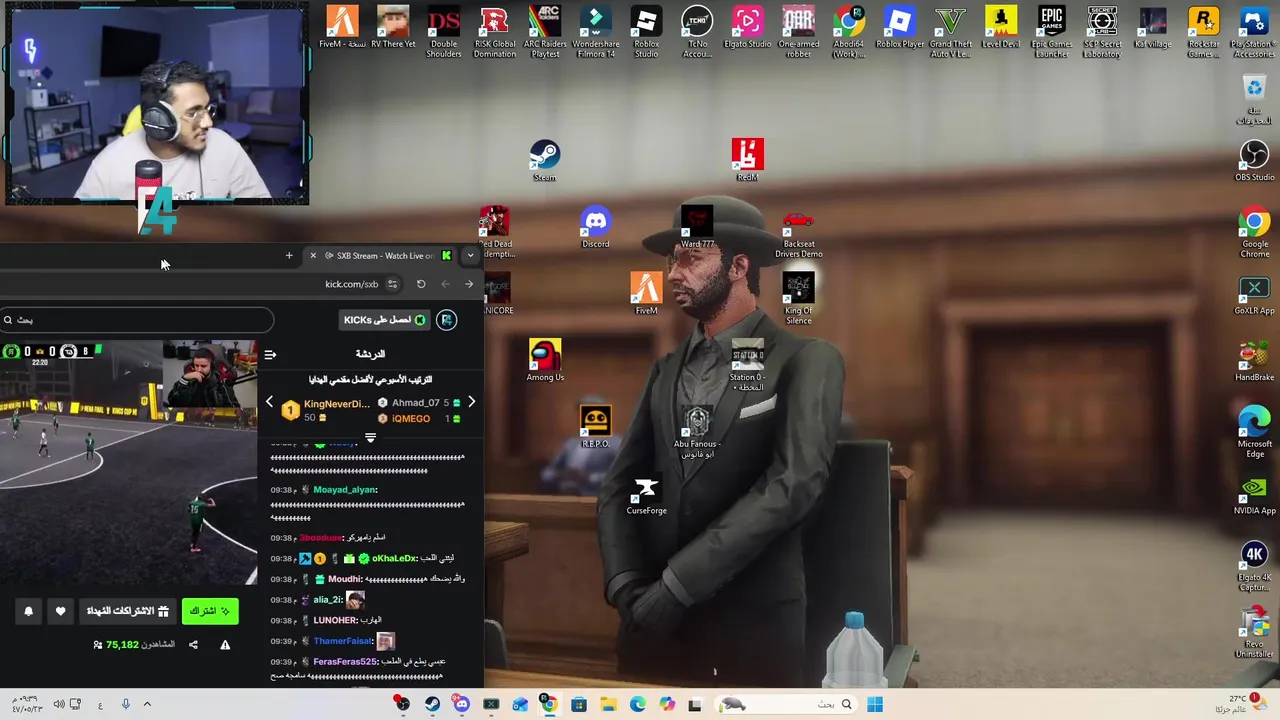This screenshot has width=1280, height=720.
Task: Click the SXB stream video player
Action: (128, 462)
